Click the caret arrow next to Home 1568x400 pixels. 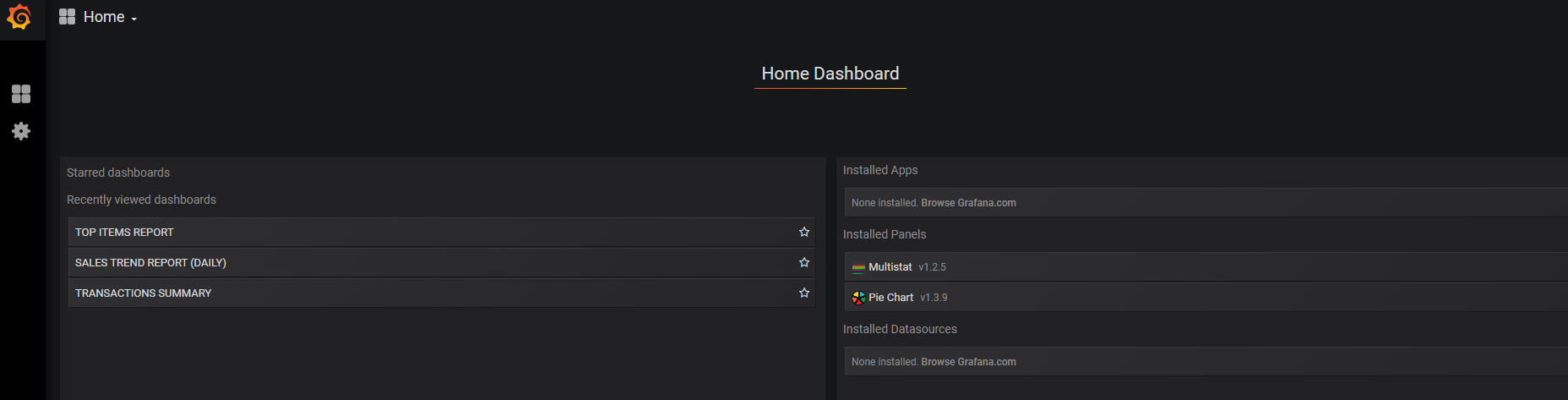click(133, 19)
